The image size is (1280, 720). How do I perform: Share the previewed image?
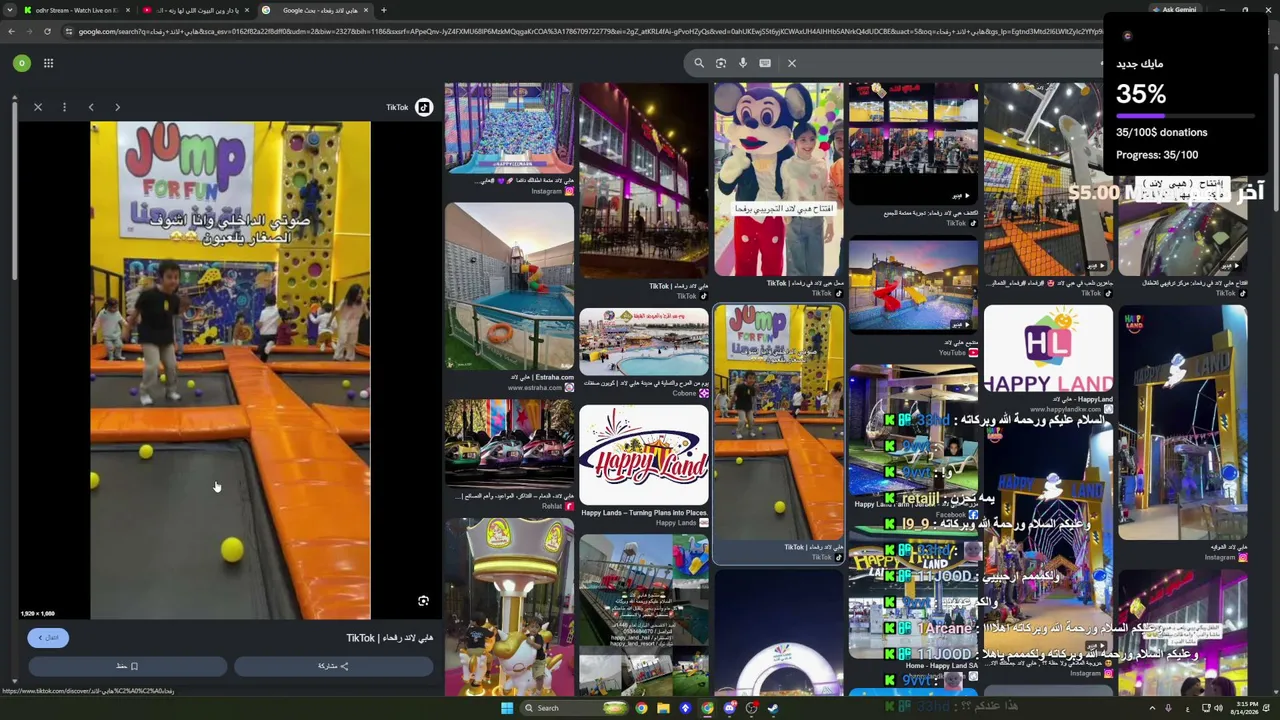tap(333, 666)
